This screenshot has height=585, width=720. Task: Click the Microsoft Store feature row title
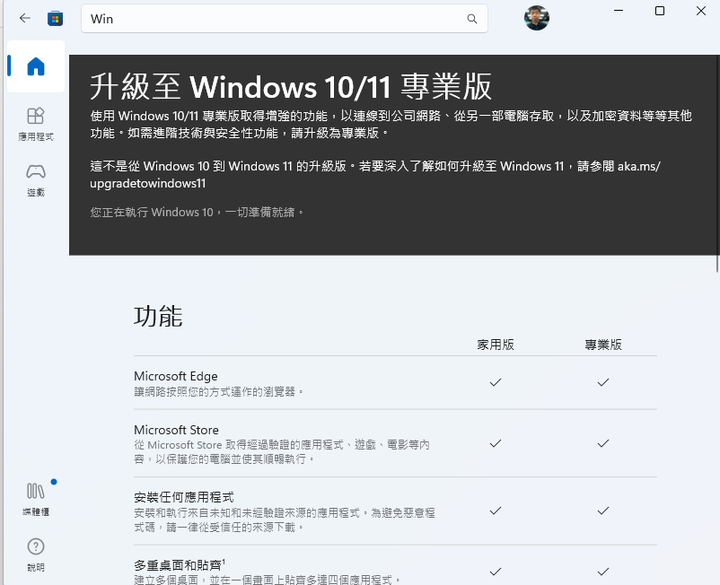pos(176,430)
